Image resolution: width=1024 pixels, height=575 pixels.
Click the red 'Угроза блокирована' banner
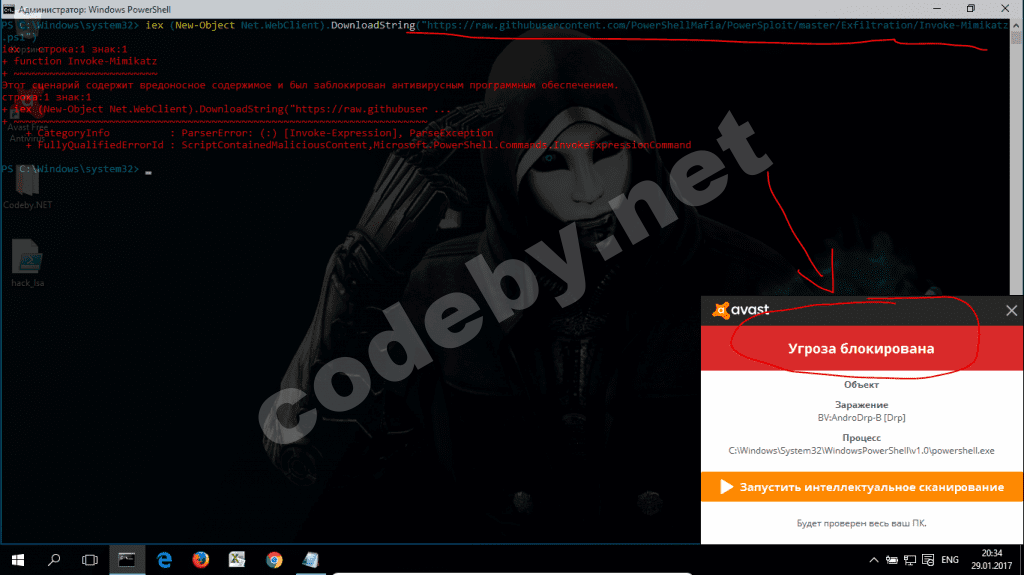click(861, 348)
